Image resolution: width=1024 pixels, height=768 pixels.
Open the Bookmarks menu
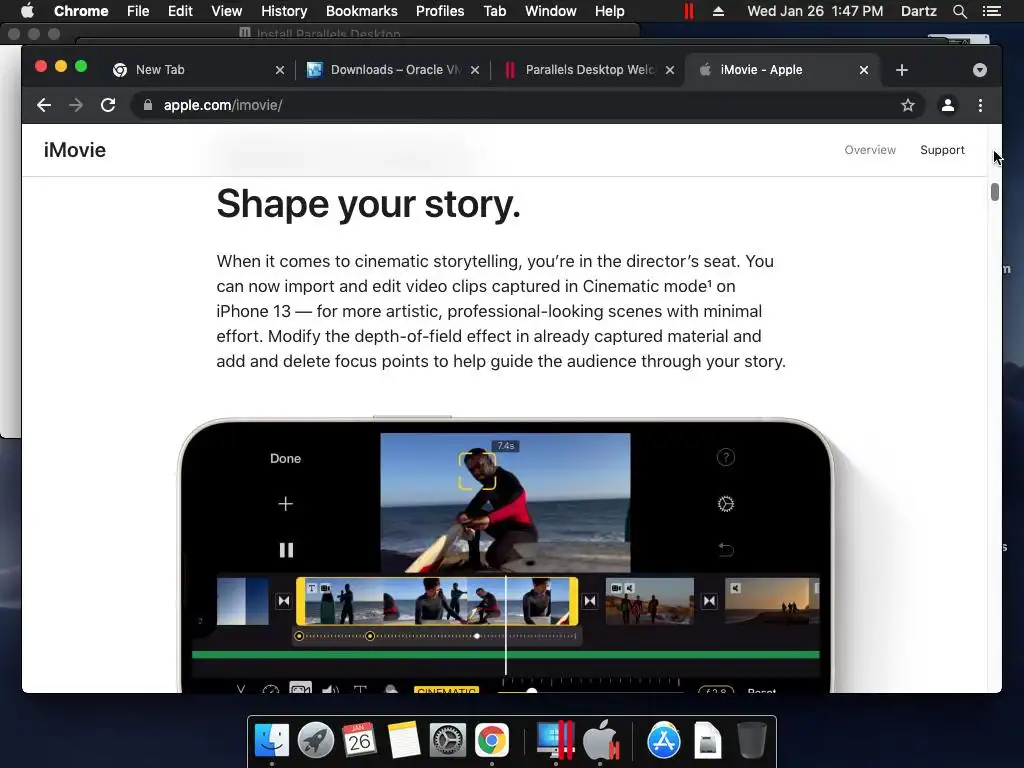[362, 11]
